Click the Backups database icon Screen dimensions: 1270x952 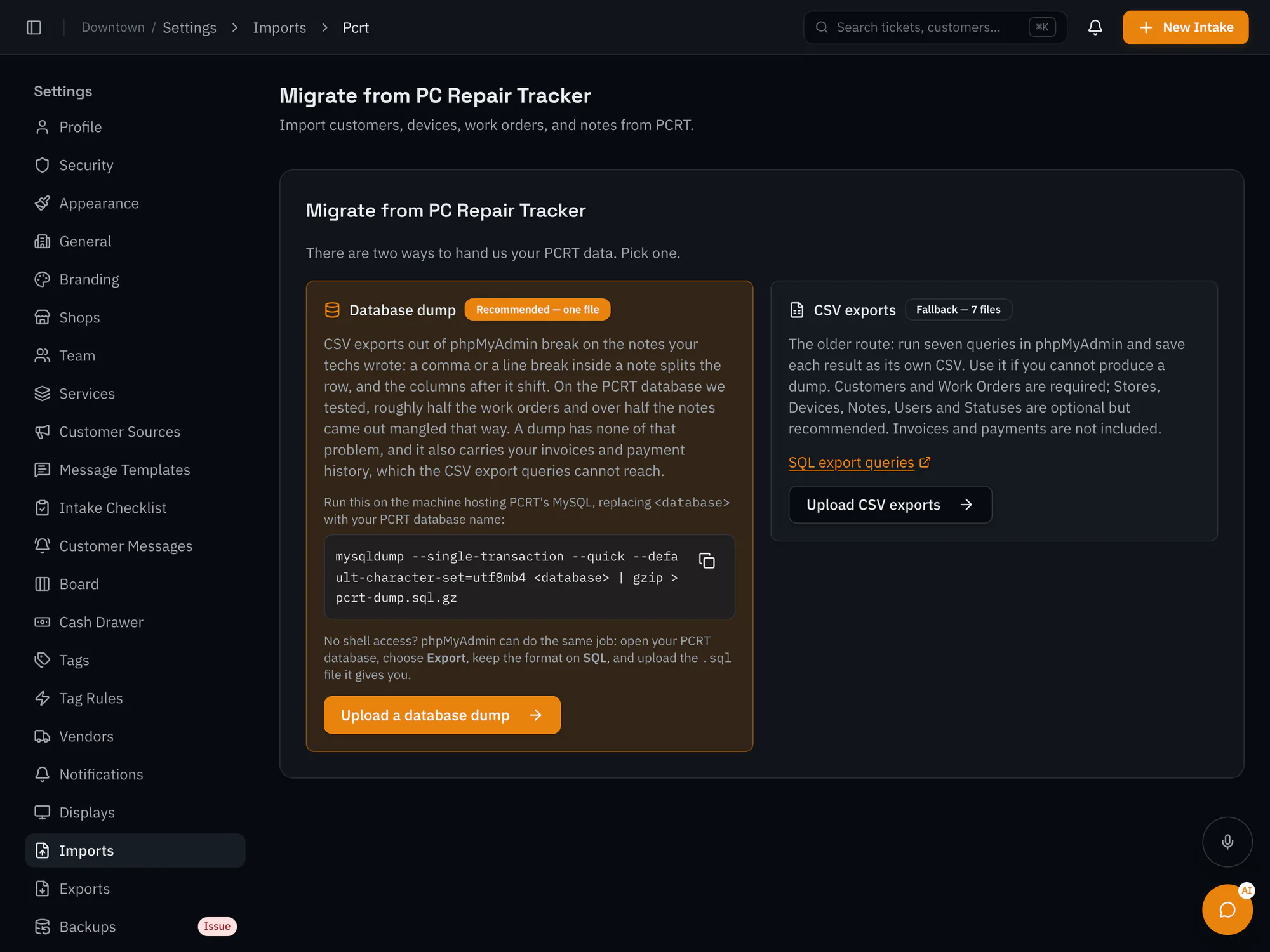tap(43, 927)
